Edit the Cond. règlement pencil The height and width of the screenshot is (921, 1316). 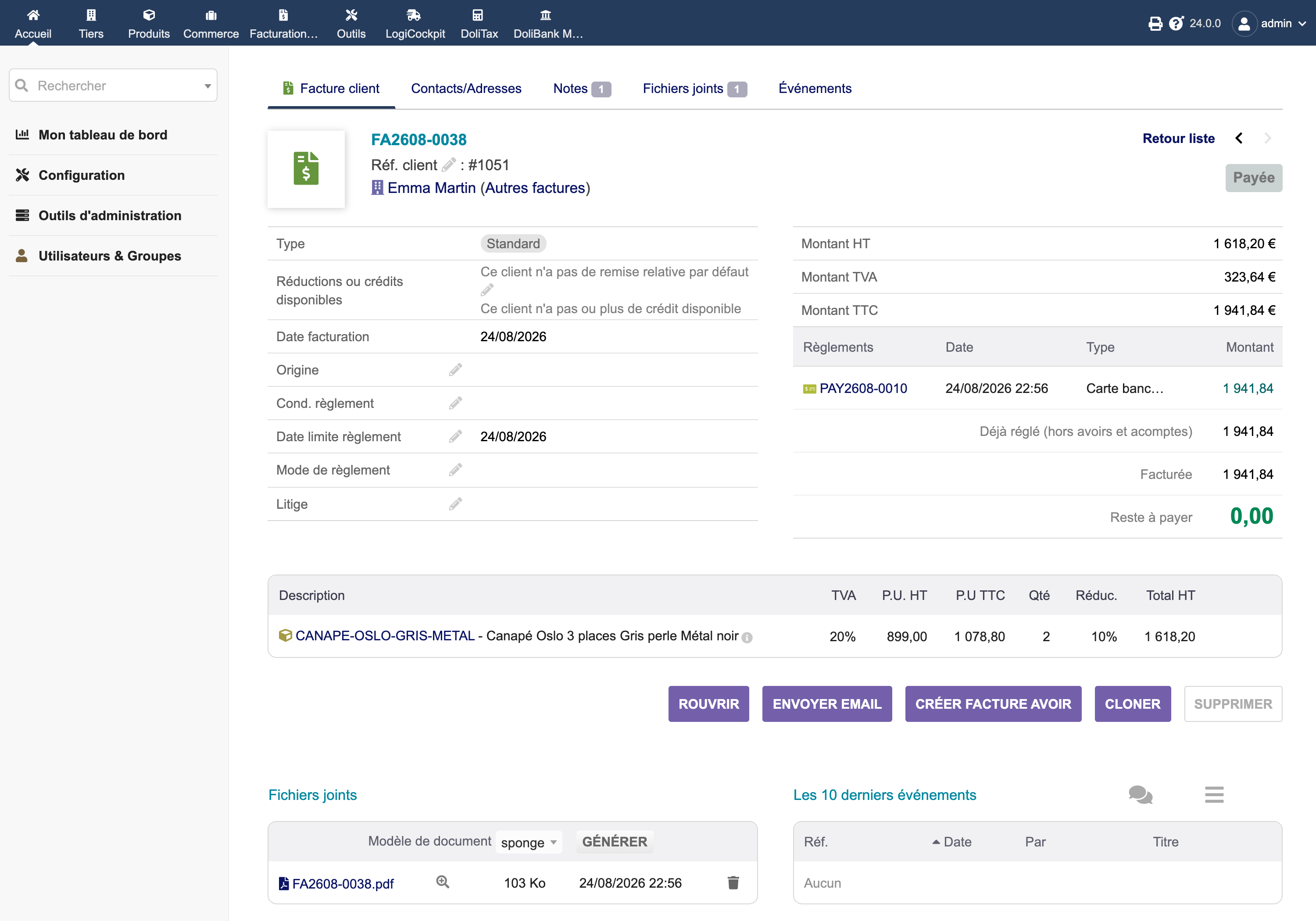click(x=456, y=403)
